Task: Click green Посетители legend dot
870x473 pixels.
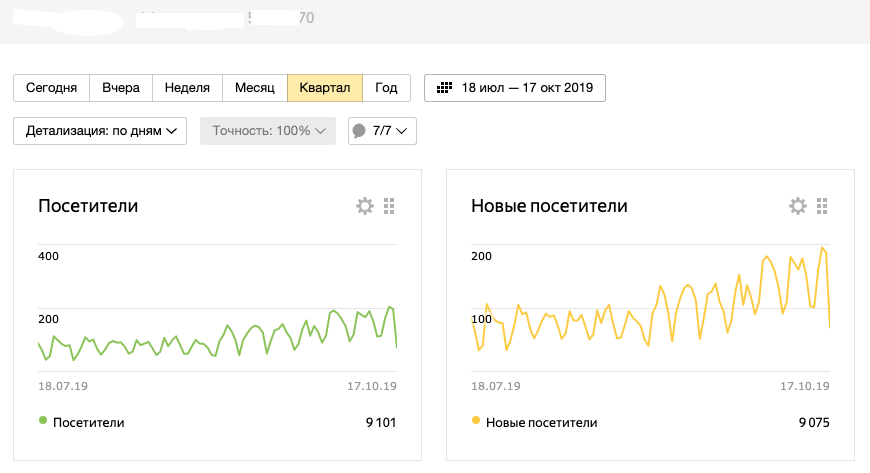Action: 43,422
